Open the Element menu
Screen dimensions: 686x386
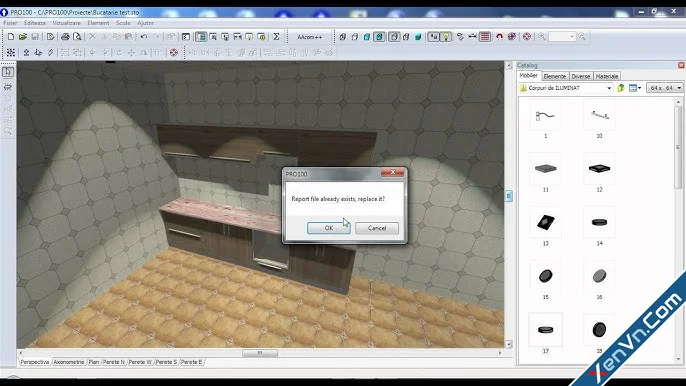tap(98, 23)
